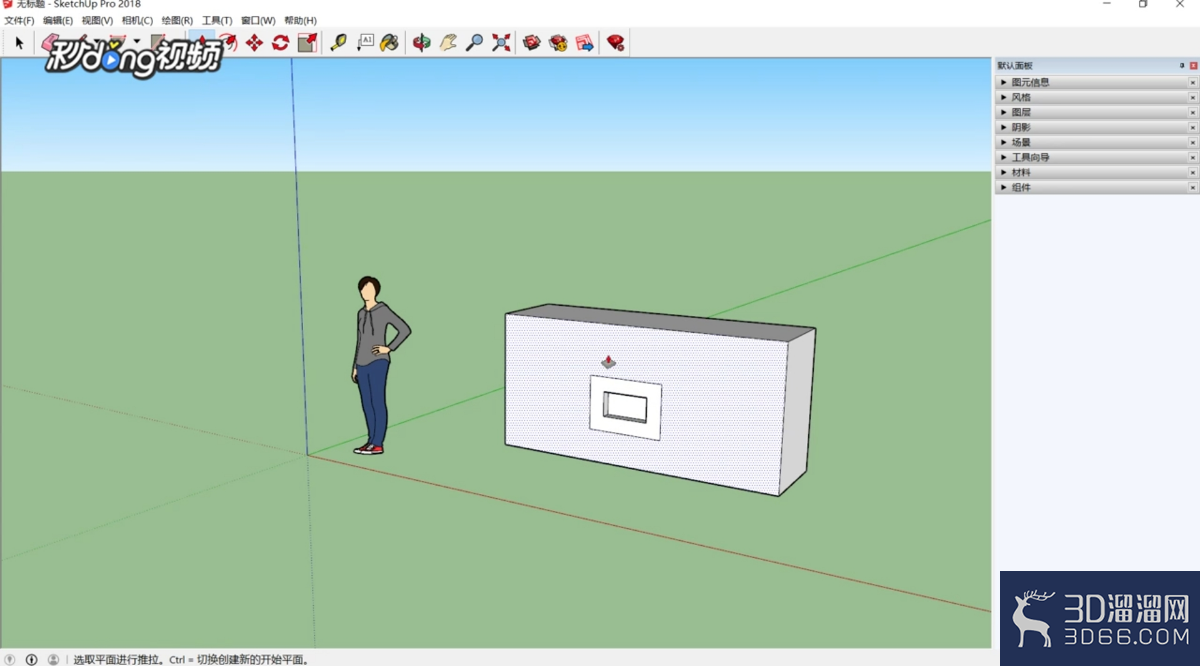Click Send to LayOut icon
This screenshot has height=666, width=1200.
[x=585, y=43]
